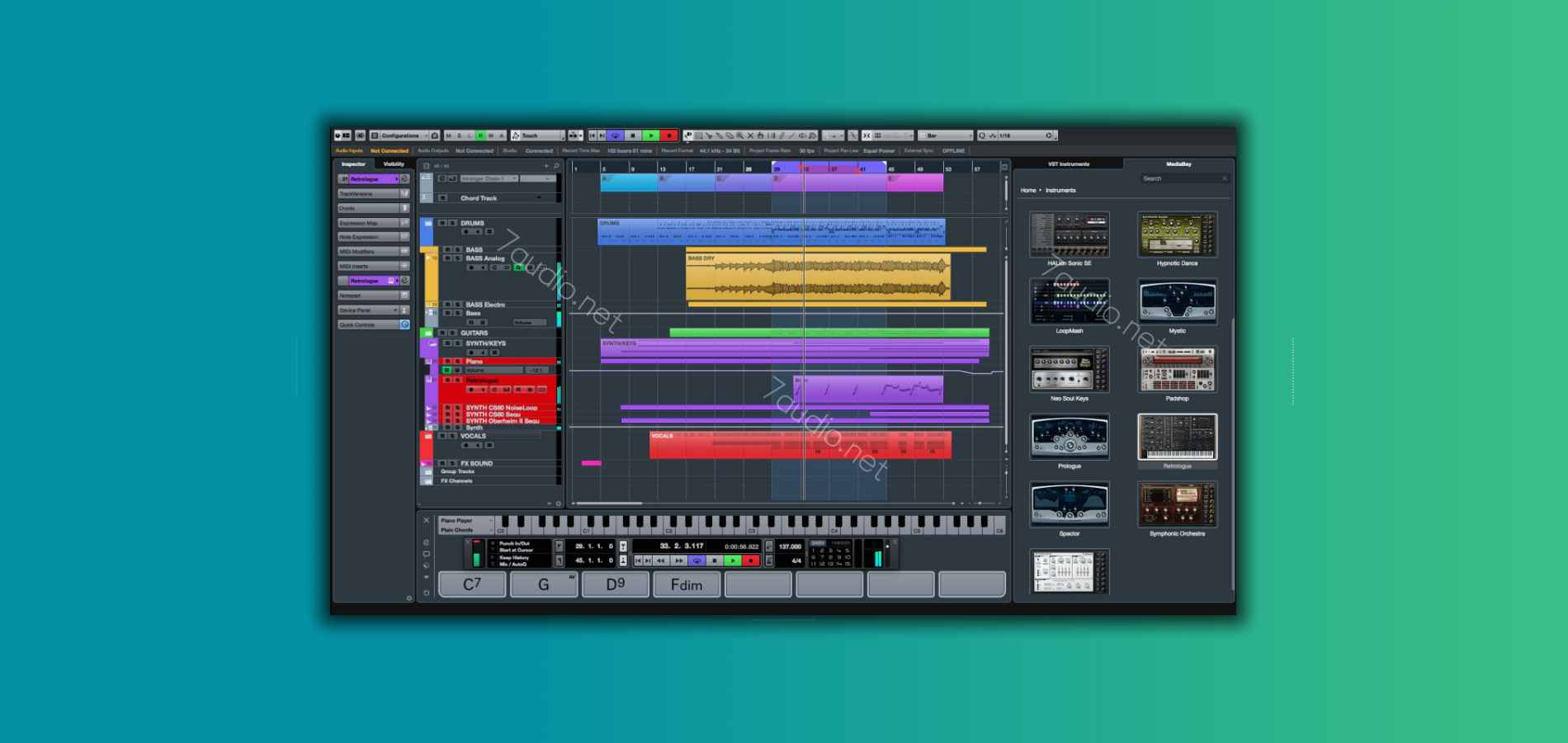Click the MediaBay Search field
Image resolution: width=1568 pixels, height=743 pixels.
click(1184, 178)
